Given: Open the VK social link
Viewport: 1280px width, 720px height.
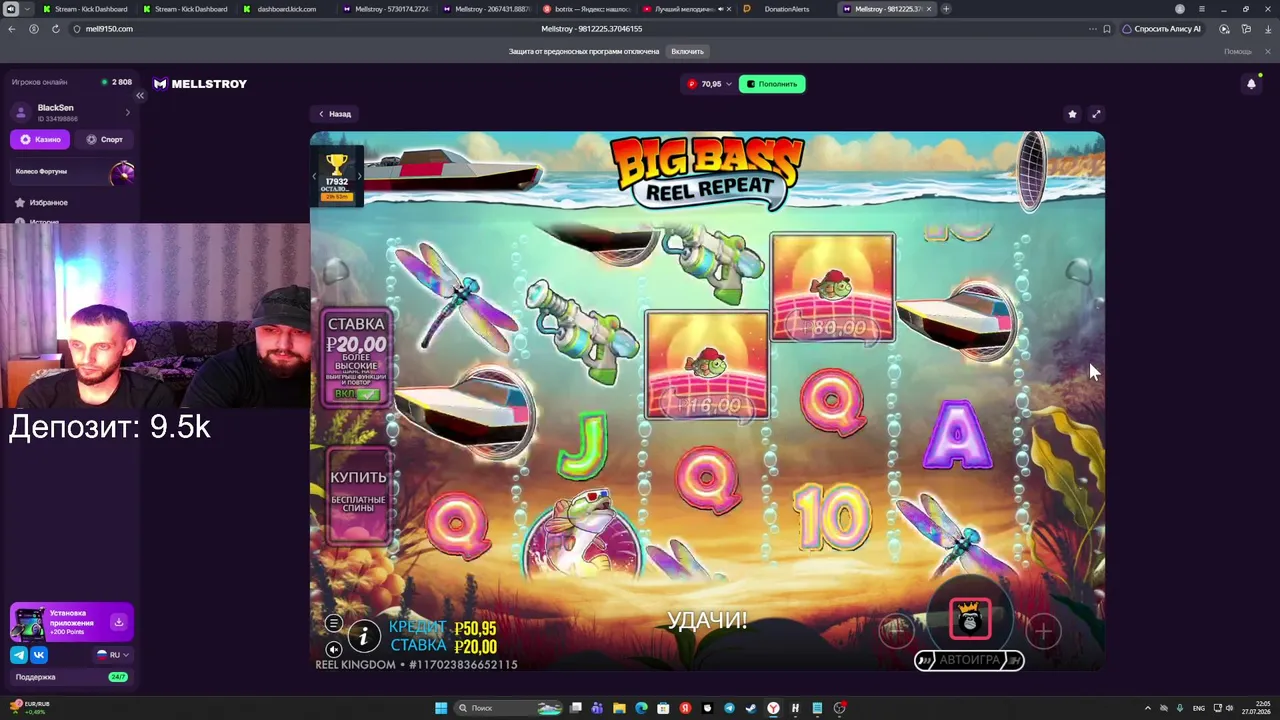Looking at the screenshot, I should (x=39, y=655).
